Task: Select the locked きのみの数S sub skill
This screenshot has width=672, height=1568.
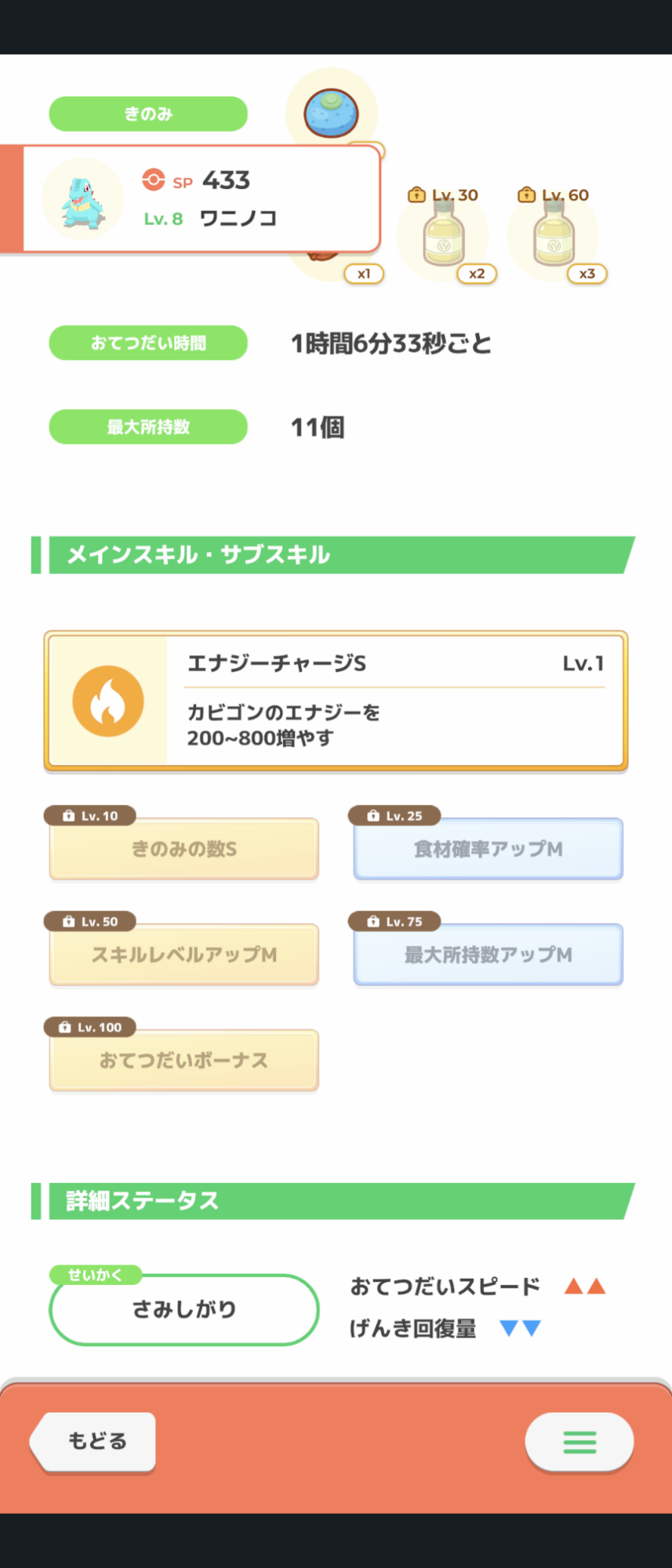Action: [x=184, y=849]
